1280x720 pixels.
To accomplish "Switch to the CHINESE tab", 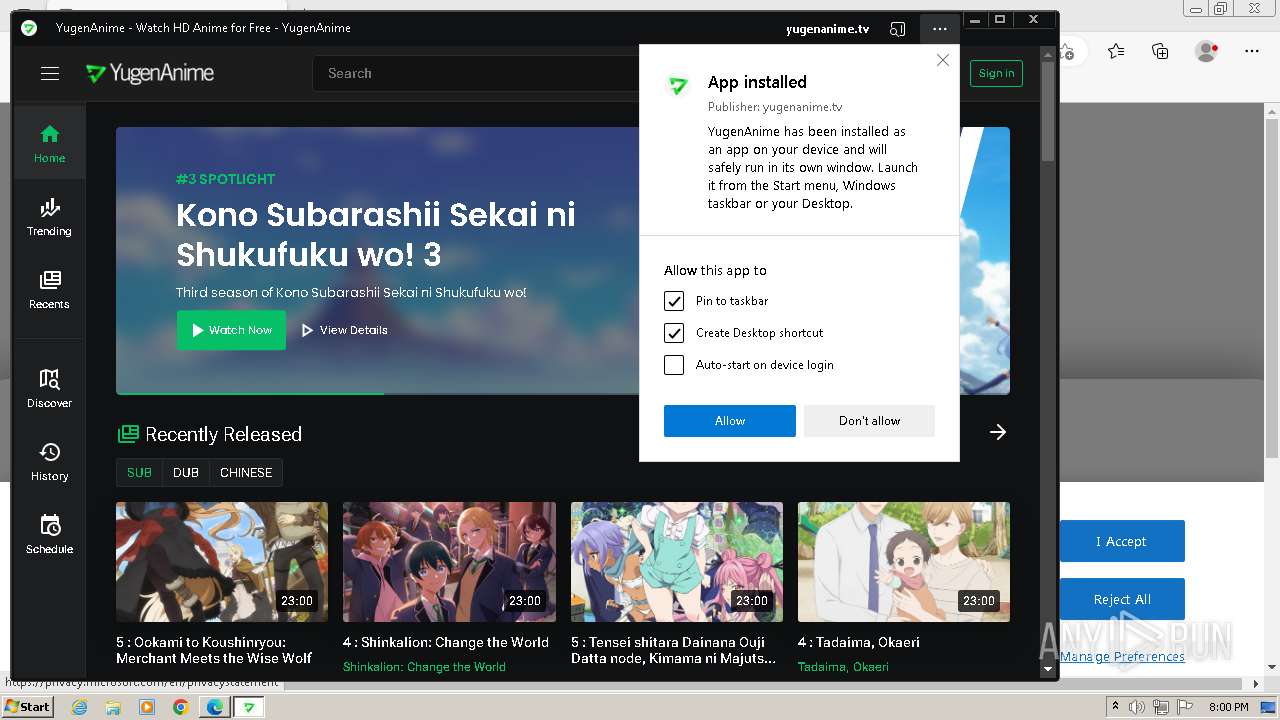I will coord(246,472).
